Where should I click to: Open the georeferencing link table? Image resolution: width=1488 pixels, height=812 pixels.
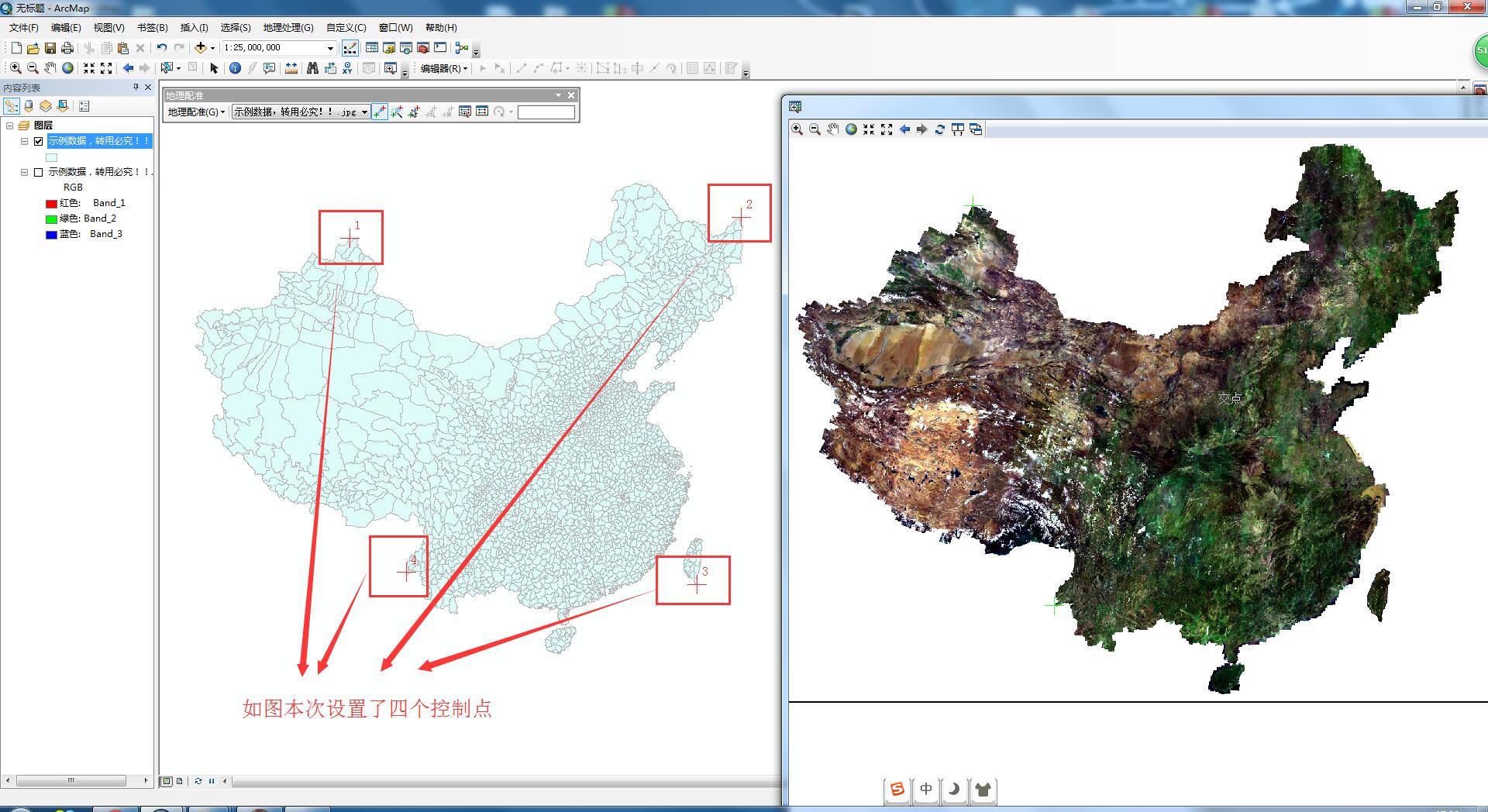click(x=482, y=112)
